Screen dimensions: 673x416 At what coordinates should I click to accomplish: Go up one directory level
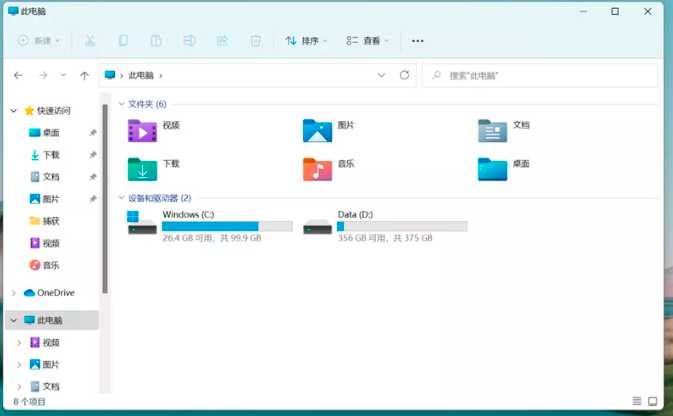tap(84, 75)
